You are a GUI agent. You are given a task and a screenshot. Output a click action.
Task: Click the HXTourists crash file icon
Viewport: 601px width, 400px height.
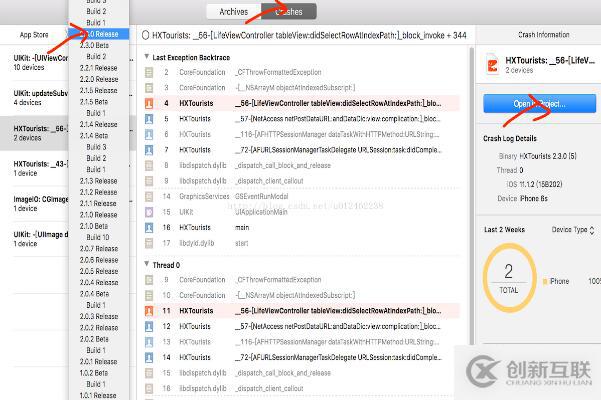pos(493,64)
